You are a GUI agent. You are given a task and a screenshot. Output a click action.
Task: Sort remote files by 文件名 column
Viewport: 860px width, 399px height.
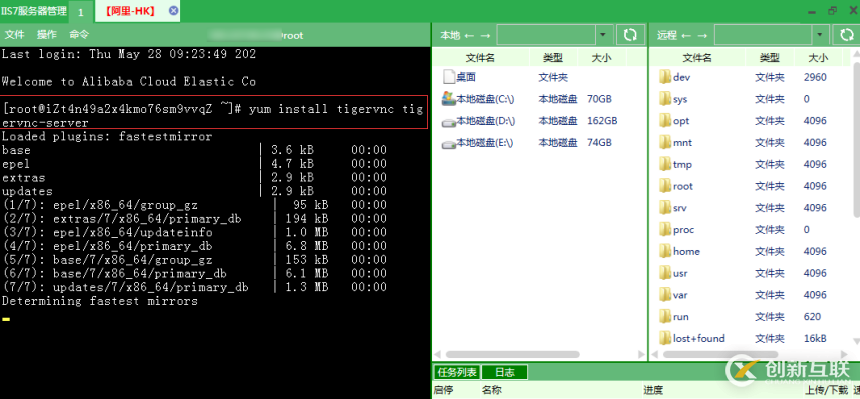(697, 57)
